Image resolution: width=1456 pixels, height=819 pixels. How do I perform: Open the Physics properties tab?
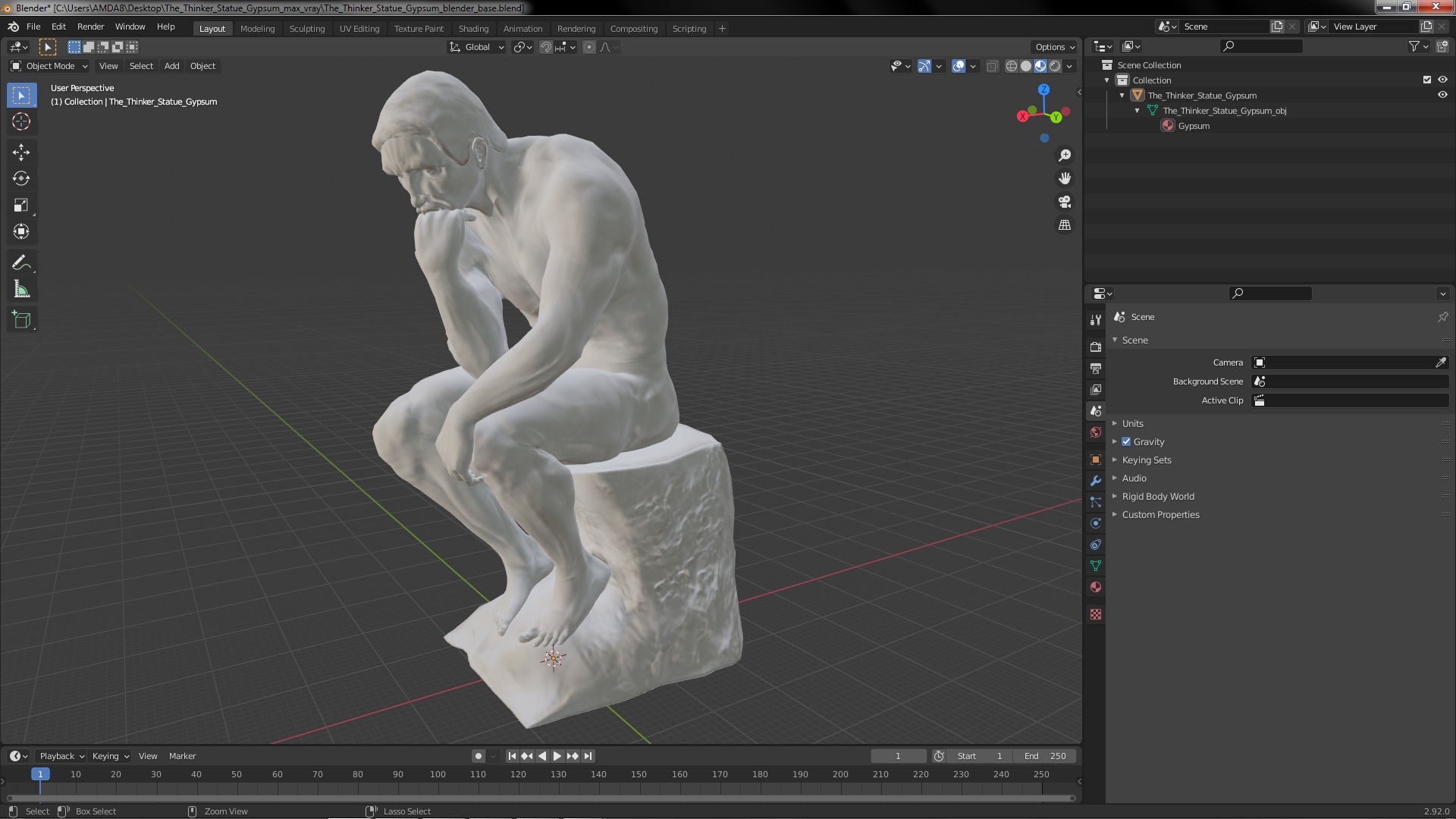pyautogui.click(x=1095, y=523)
